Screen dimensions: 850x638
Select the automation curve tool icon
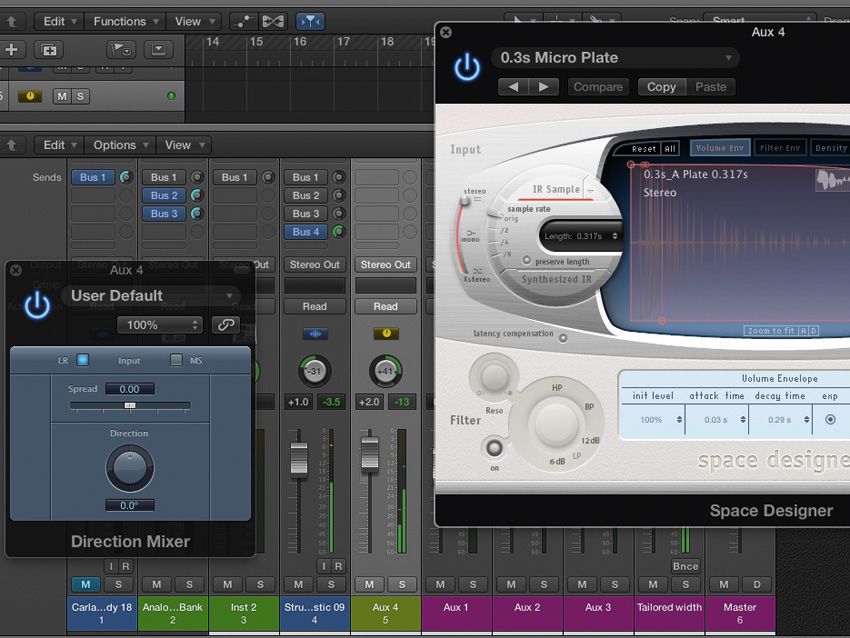point(242,21)
